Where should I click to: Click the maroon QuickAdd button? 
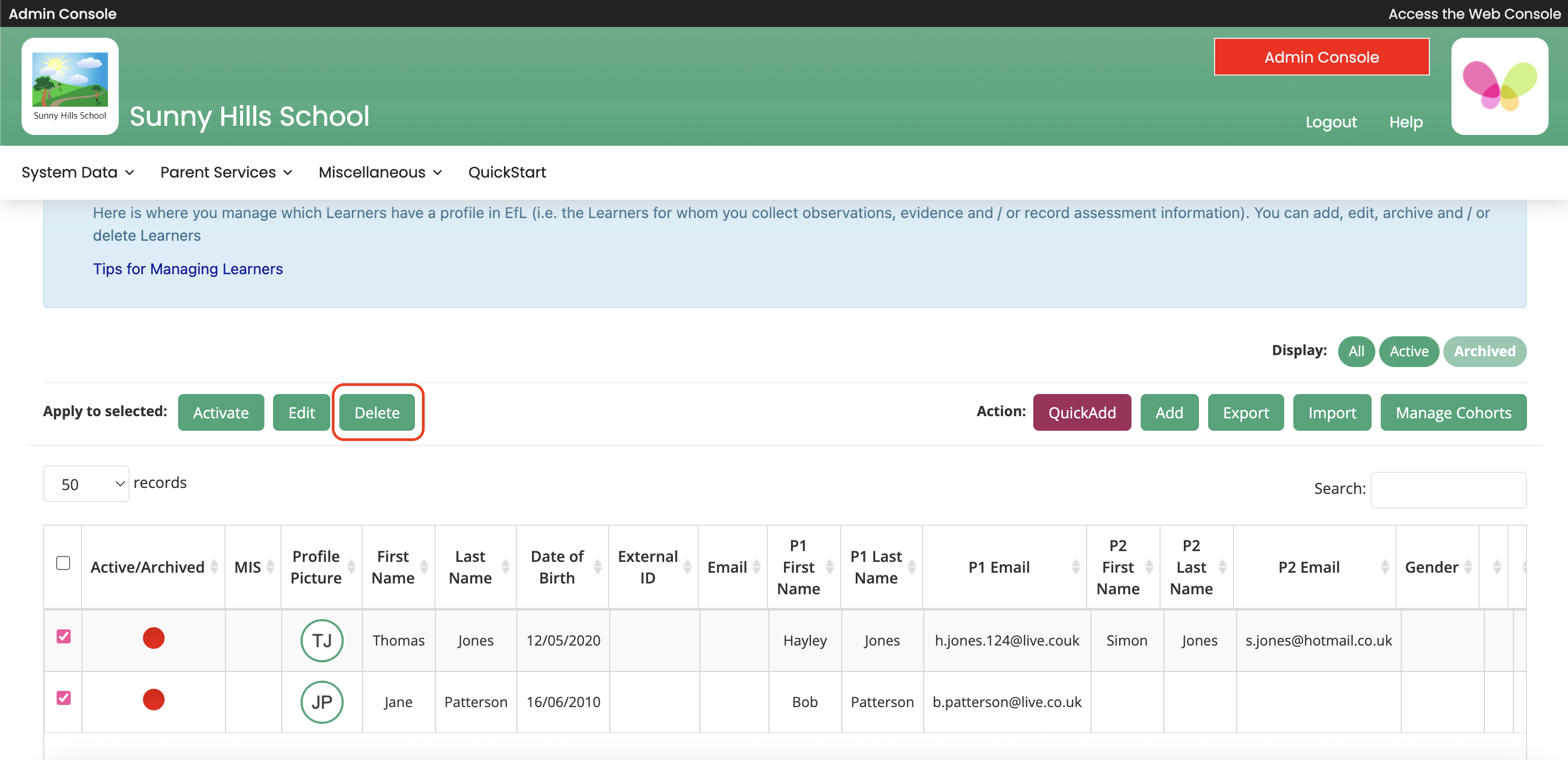1081,413
